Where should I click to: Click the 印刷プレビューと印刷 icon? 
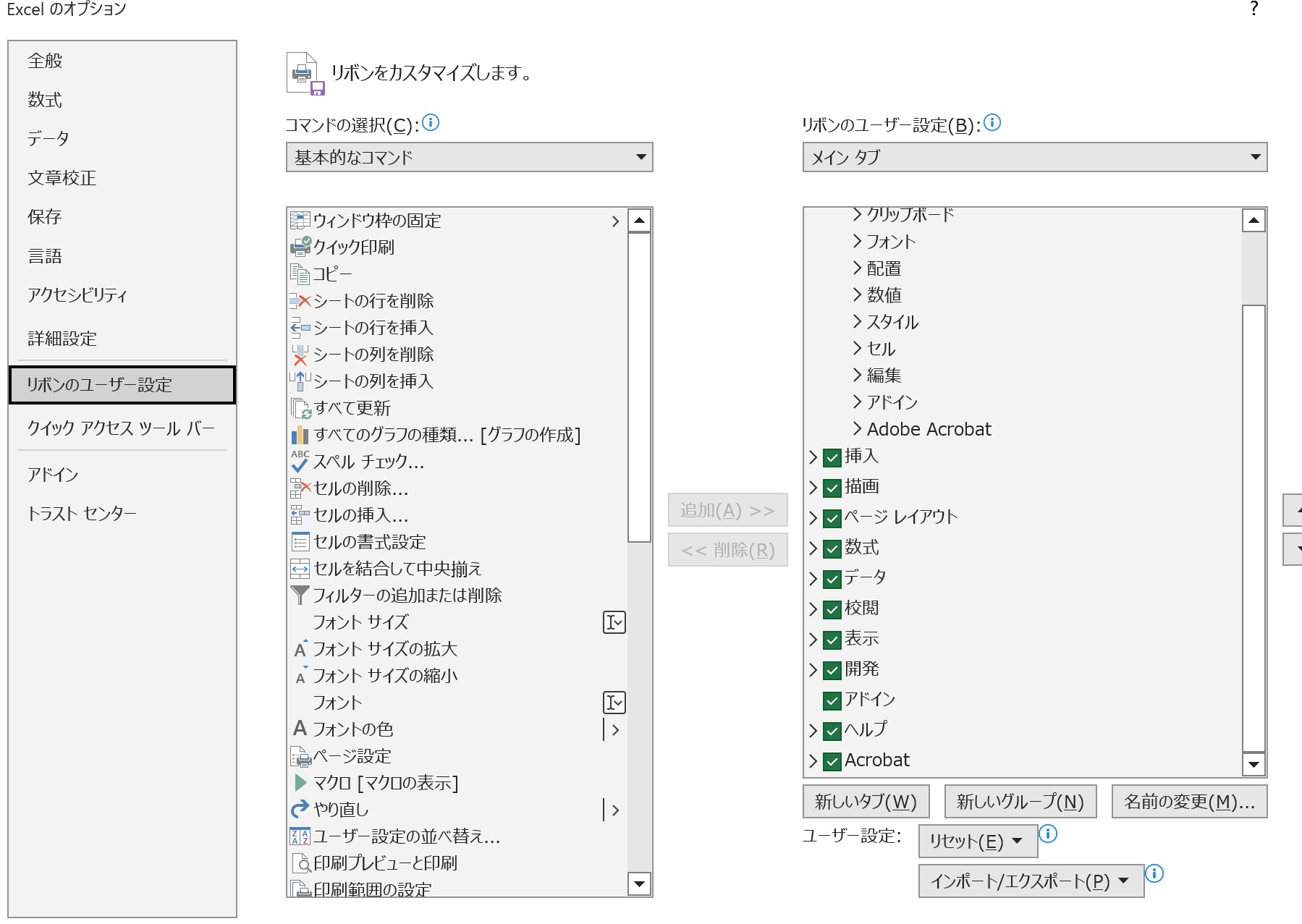click(300, 862)
